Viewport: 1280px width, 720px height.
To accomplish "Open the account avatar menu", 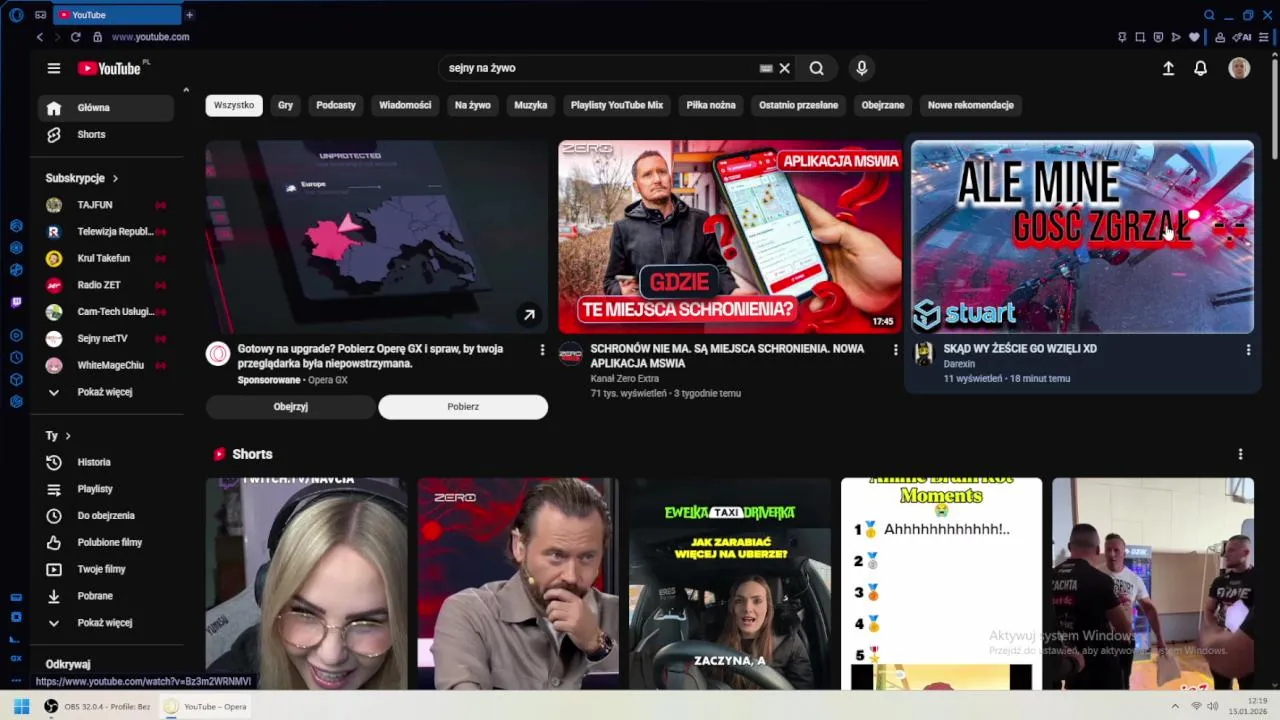I will 1239,68.
